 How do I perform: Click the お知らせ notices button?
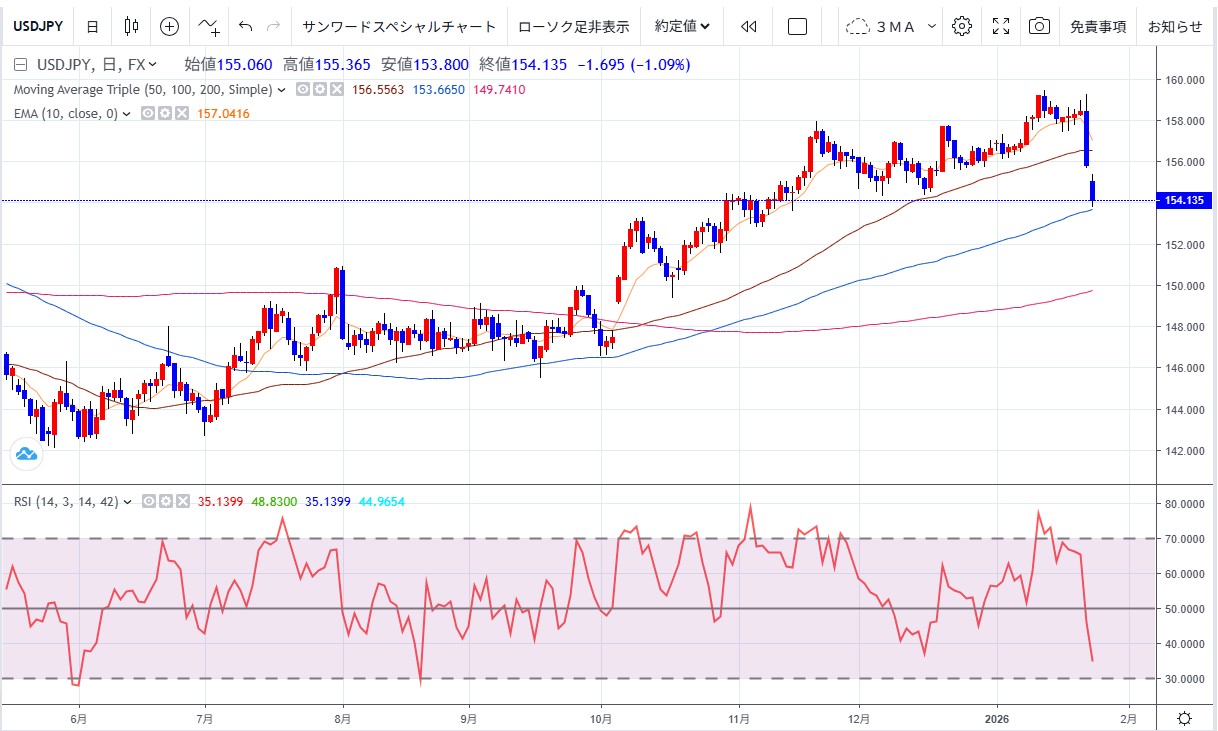(x=1175, y=27)
